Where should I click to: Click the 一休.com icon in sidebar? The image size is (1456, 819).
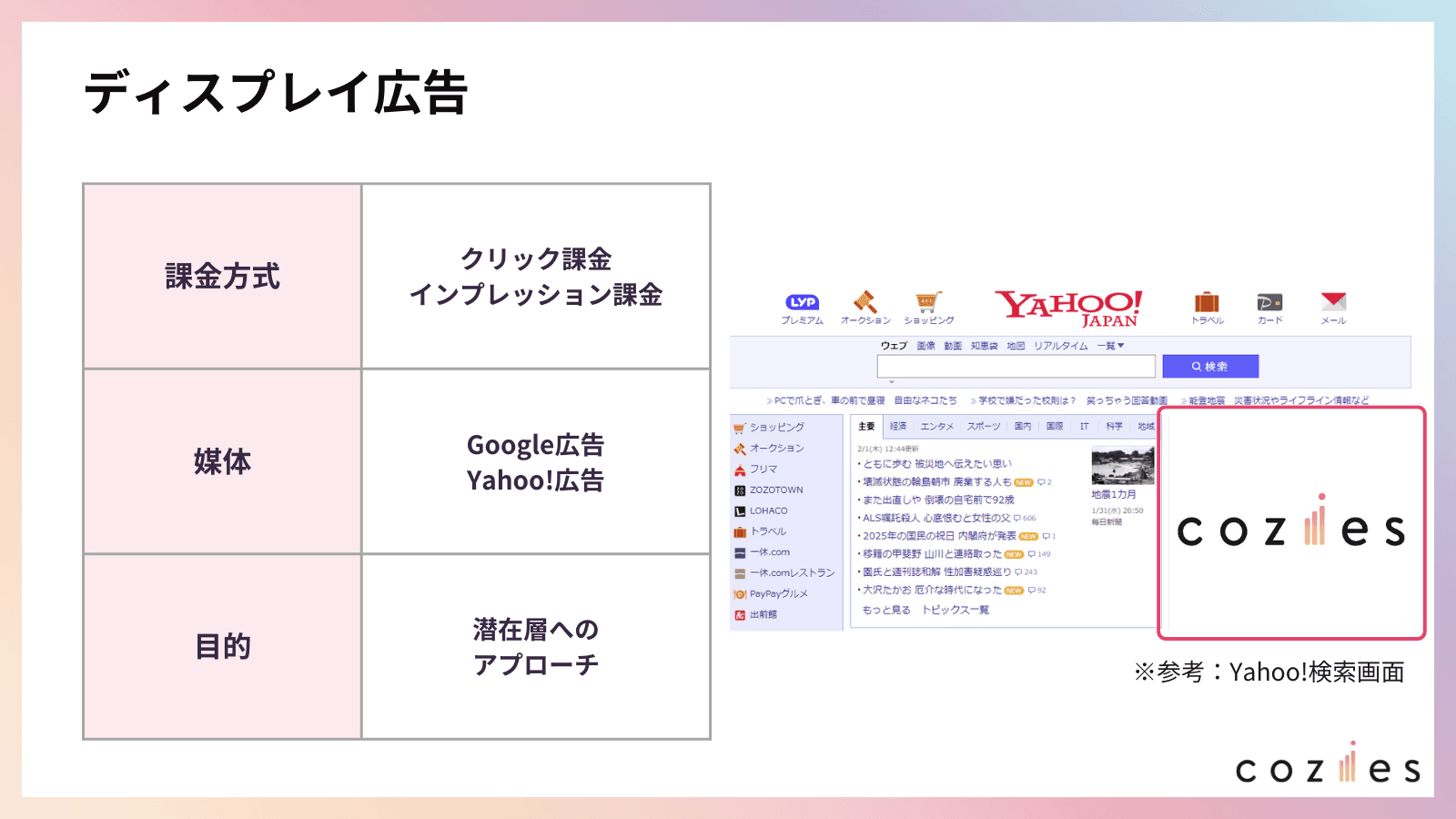pyautogui.click(x=740, y=552)
